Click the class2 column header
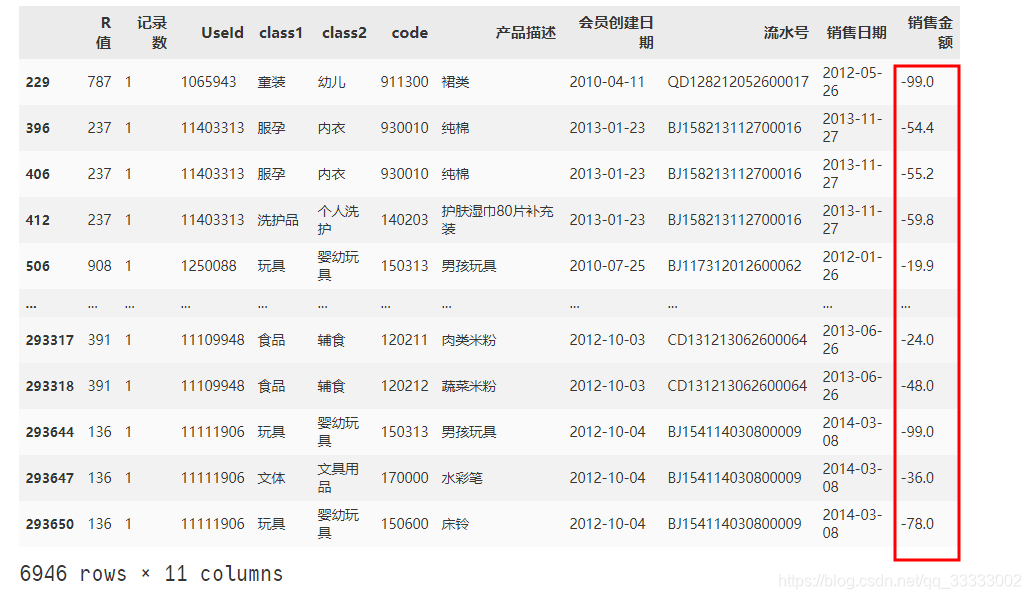Screen dimensions: 1031x599 [344, 32]
